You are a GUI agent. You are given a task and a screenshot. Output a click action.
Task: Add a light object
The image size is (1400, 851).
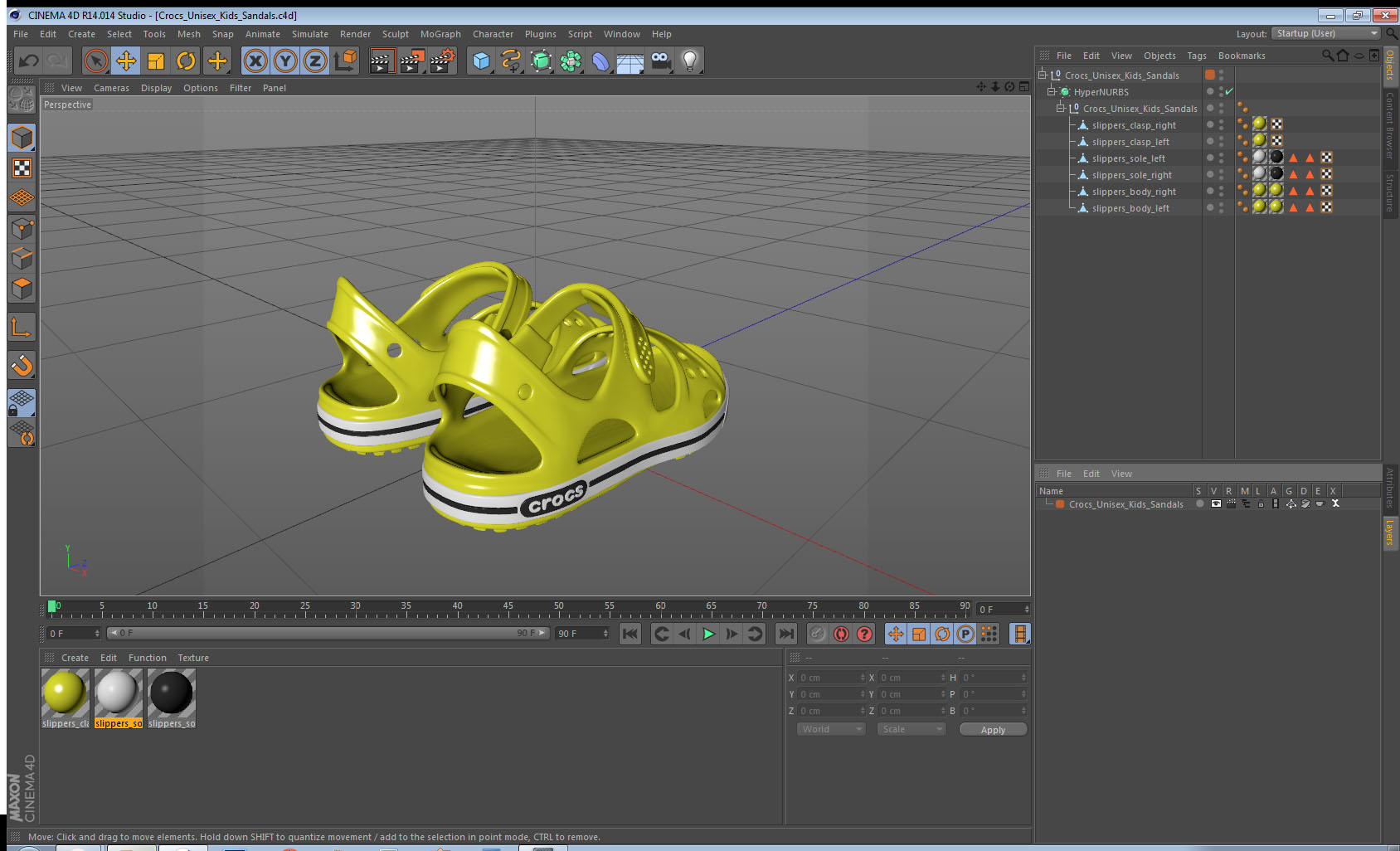(690, 61)
